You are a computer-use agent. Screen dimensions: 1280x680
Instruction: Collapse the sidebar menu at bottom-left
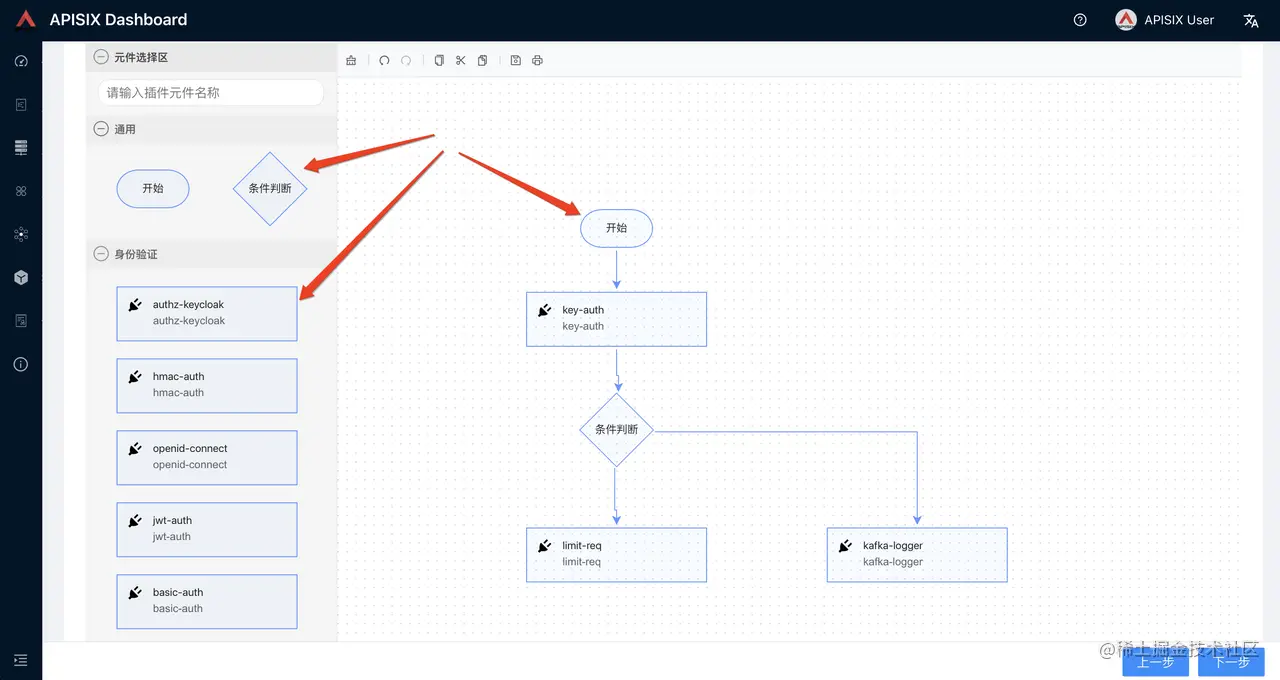(x=21, y=660)
